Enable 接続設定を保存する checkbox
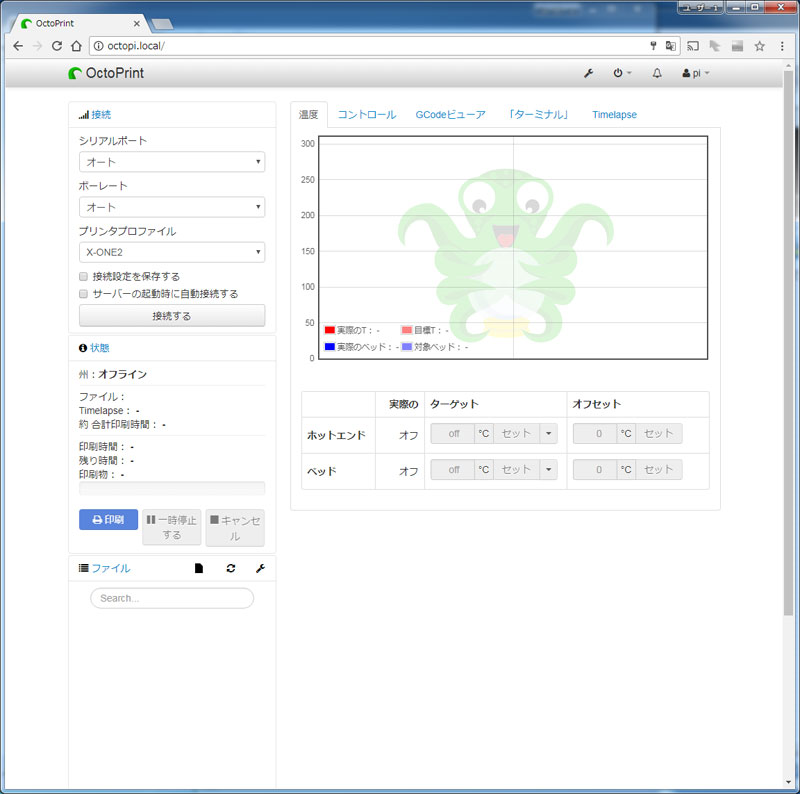The height and width of the screenshot is (794, 800). (83, 276)
